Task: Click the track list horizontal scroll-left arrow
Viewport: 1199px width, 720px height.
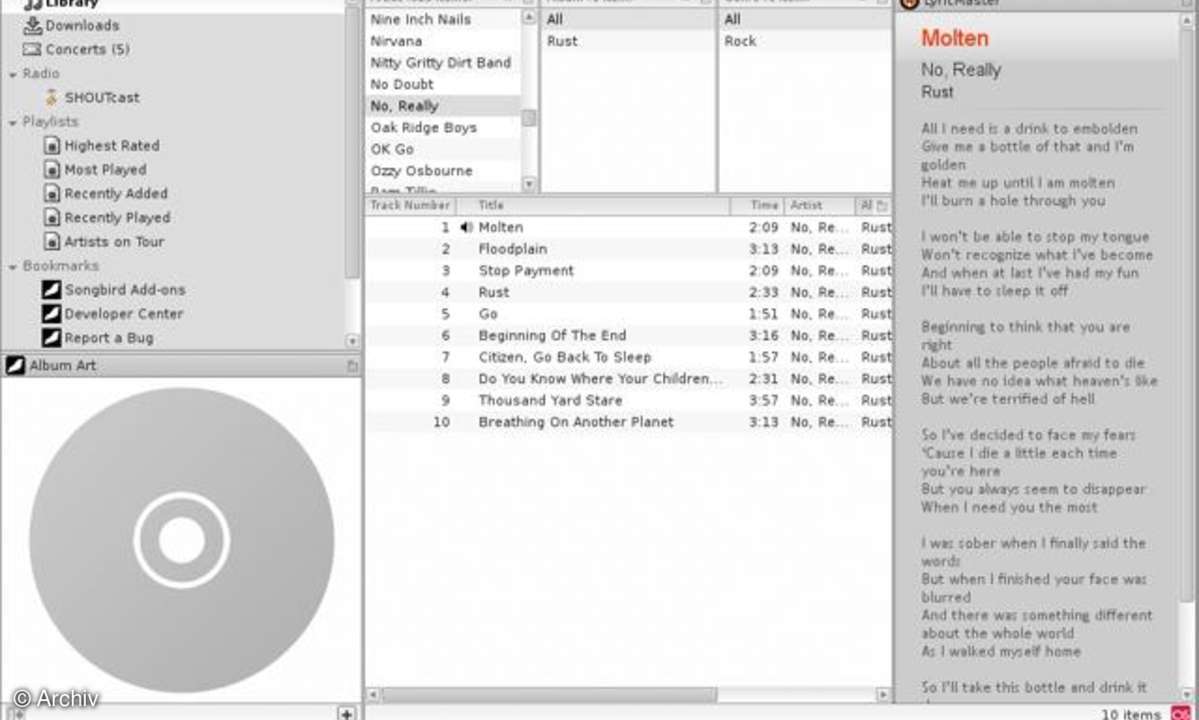Action: point(373,695)
